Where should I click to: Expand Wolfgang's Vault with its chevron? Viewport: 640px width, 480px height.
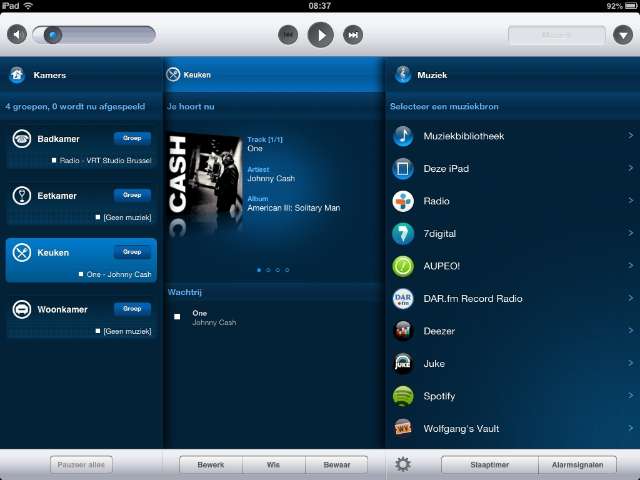630,428
